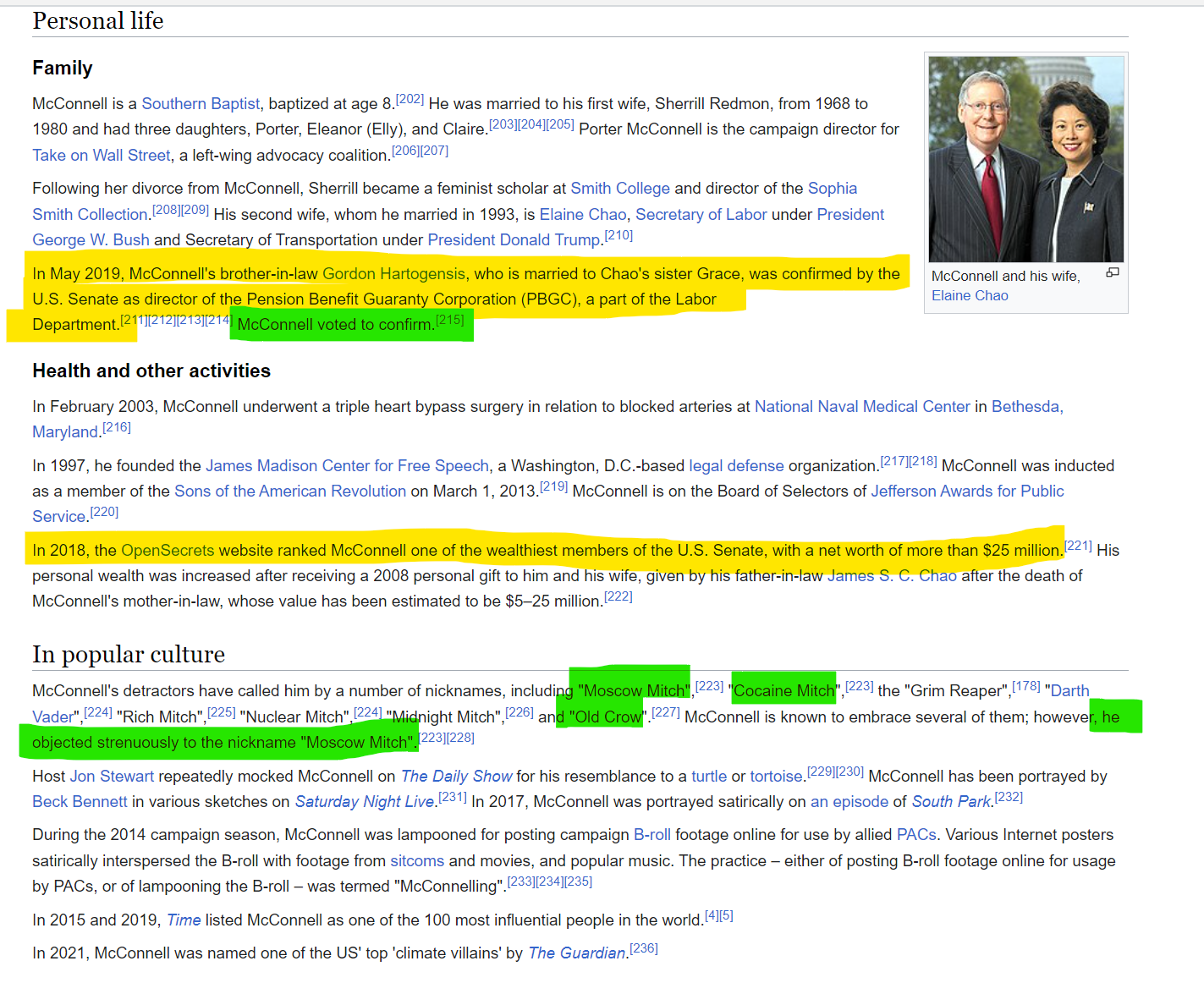Click the "Personal life" section heading
Image resolution: width=1204 pixels, height=983 pixels.
tap(98, 20)
